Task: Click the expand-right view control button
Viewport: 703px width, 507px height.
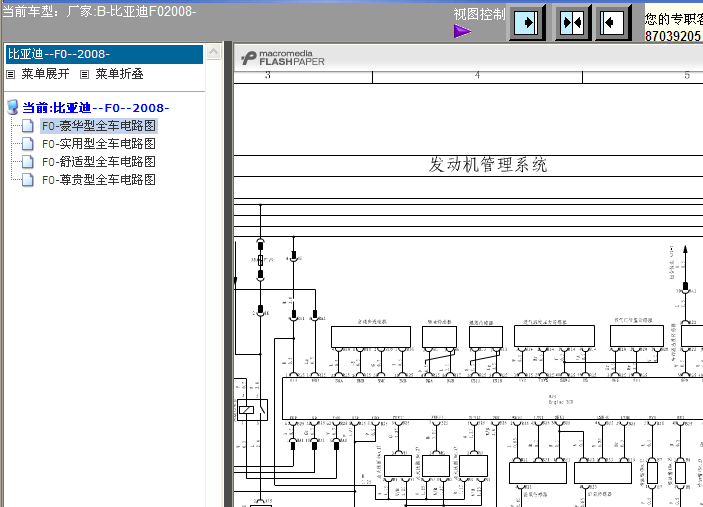Action: (x=526, y=22)
